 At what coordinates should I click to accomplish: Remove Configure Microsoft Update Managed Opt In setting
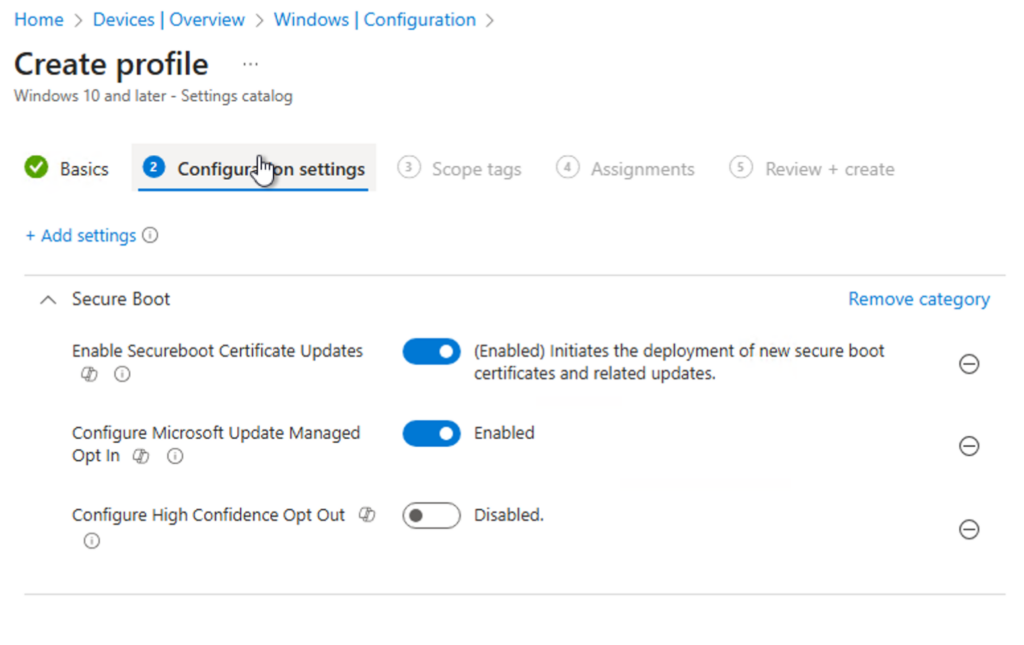point(968,446)
